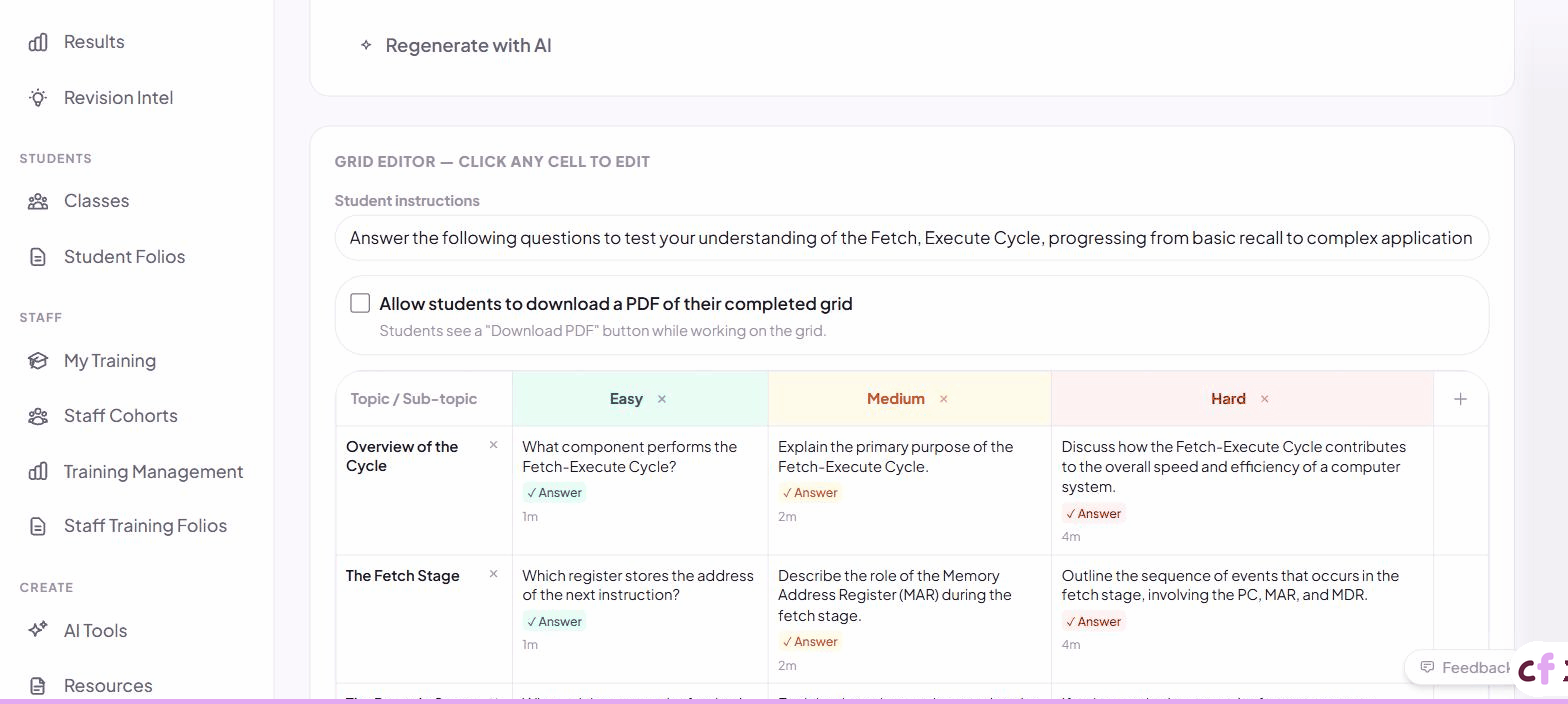Screen dimensions: 1568x704
Task: Open Training Management page
Action: tap(153, 471)
